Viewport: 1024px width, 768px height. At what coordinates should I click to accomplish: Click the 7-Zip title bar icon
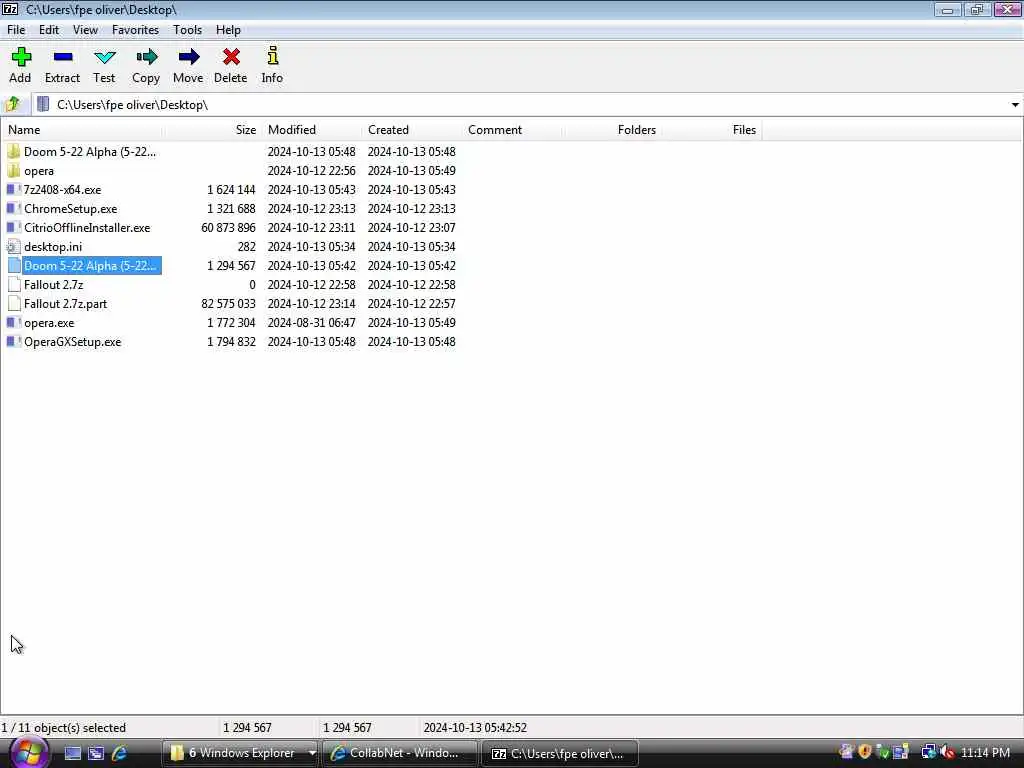[10, 9]
